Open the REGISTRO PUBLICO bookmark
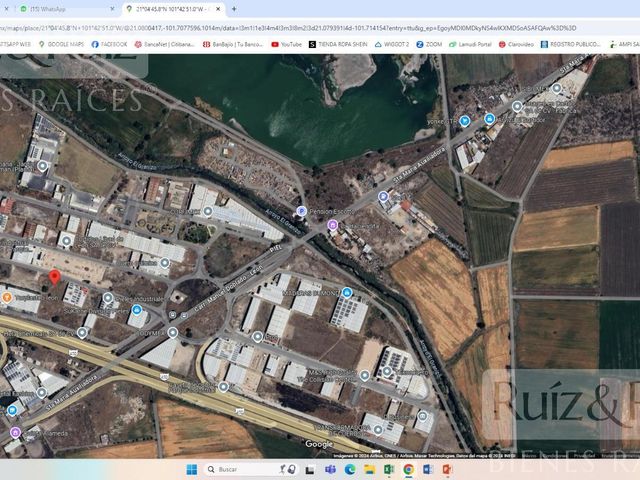 coord(571,44)
